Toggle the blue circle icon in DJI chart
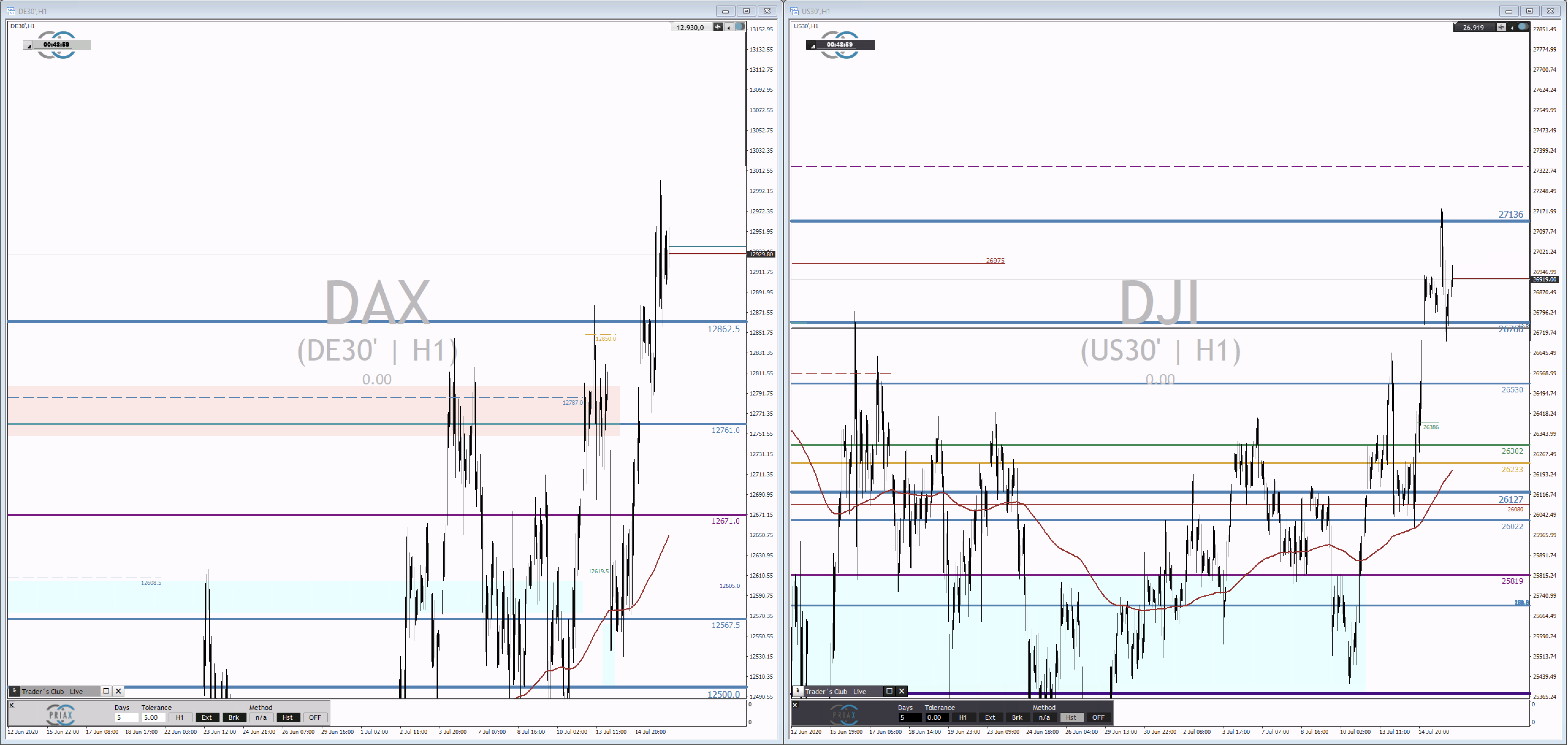 pyautogui.click(x=1523, y=27)
